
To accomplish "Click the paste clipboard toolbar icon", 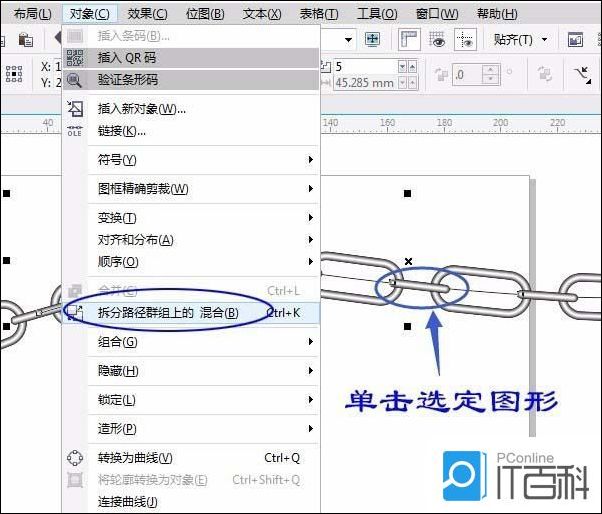I will point(26,40).
